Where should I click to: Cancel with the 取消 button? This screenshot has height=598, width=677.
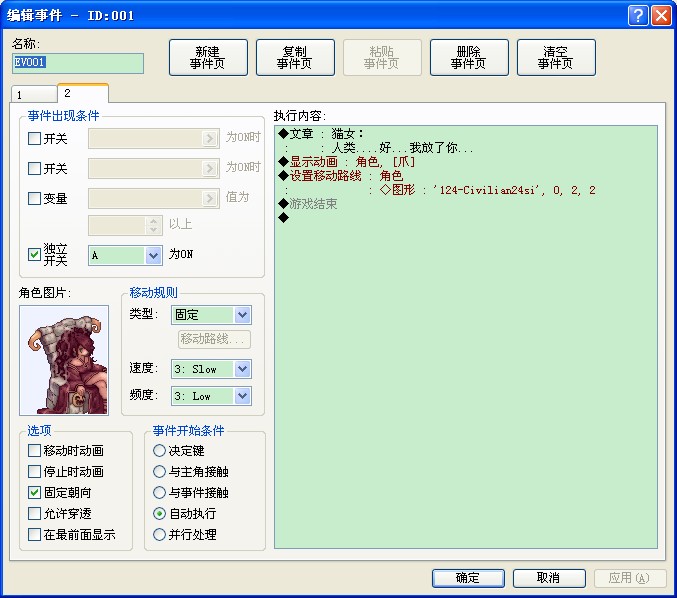click(549, 578)
